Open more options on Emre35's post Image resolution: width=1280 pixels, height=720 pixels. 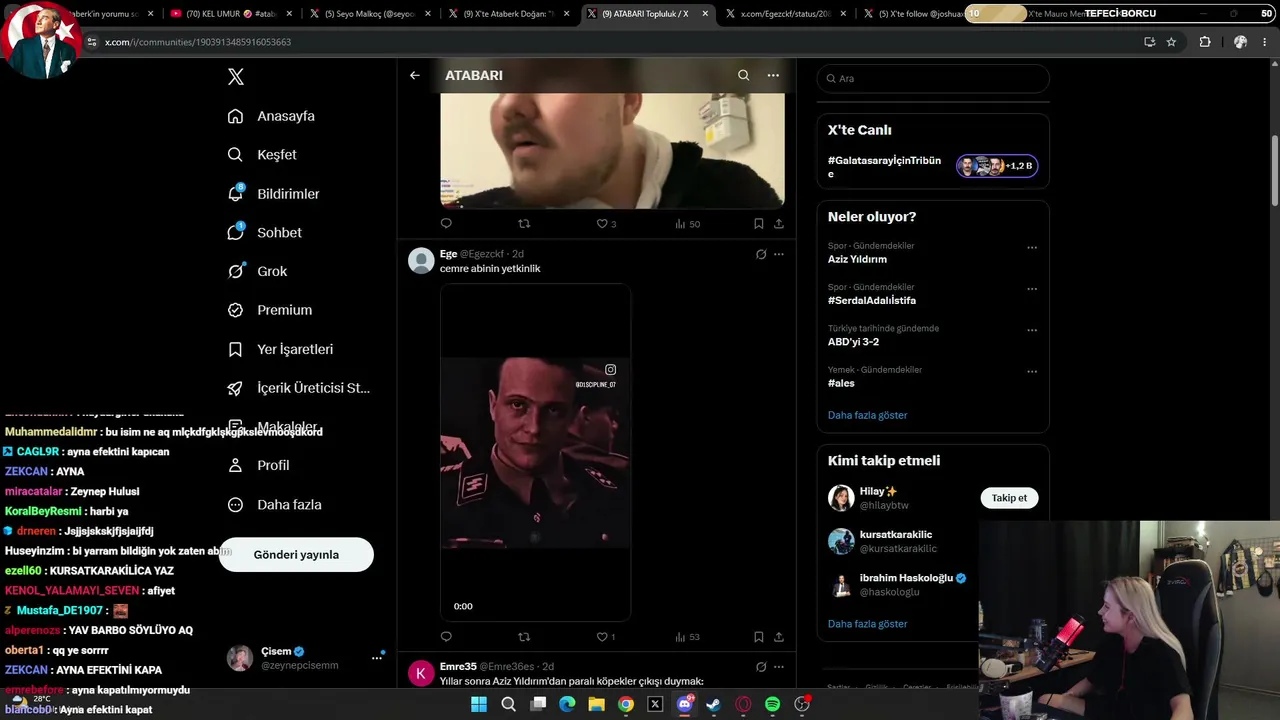779,667
